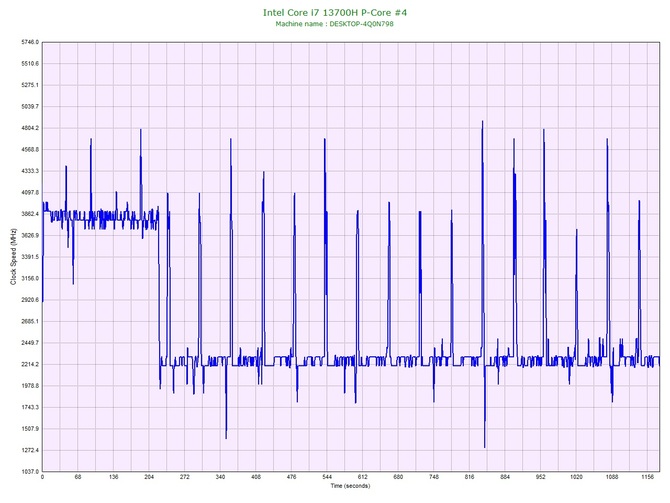670x503 pixels.
Task: Click the x-axis tick label 204
Action: point(149,477)
